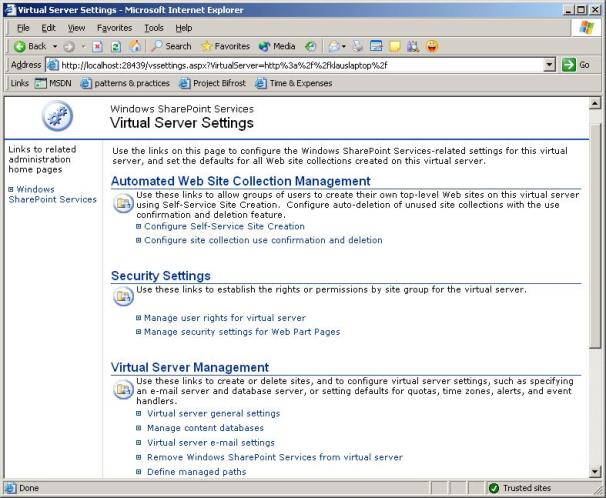Open the Back history dropdown arrow
This screenshot has height=498, width=606.
pyautogui.click(x=55, y=46)
